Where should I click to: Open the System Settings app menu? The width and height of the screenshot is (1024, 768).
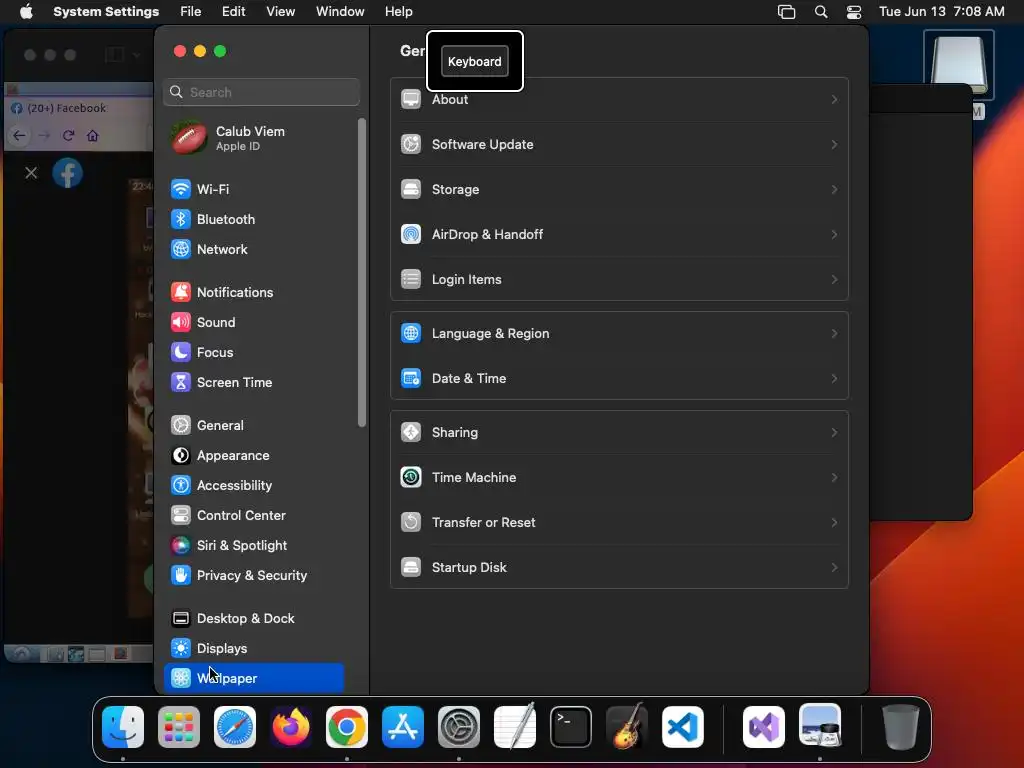pyautogui.click(x=106, y=12)
